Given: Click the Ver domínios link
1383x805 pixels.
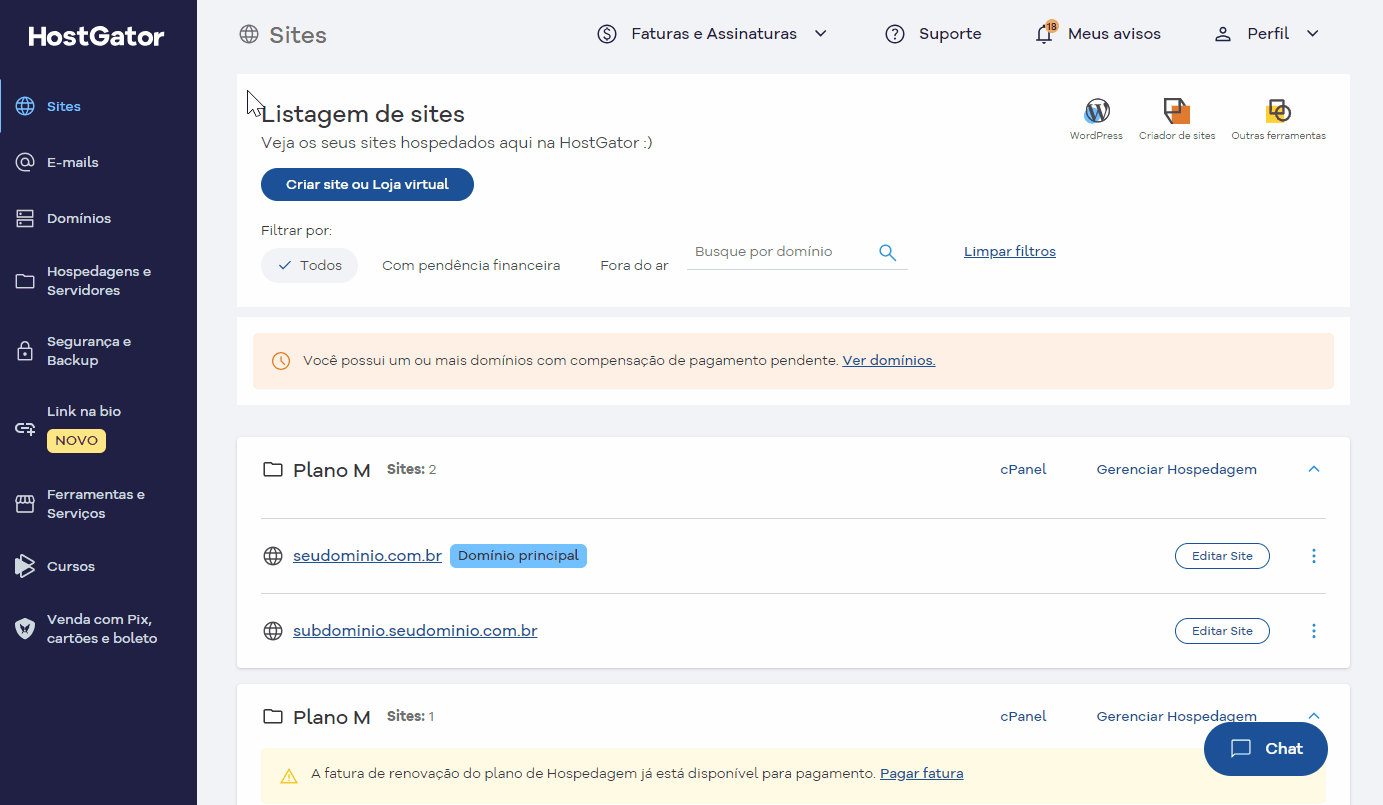Looking at the screenshot, I should tap(889, 361).
